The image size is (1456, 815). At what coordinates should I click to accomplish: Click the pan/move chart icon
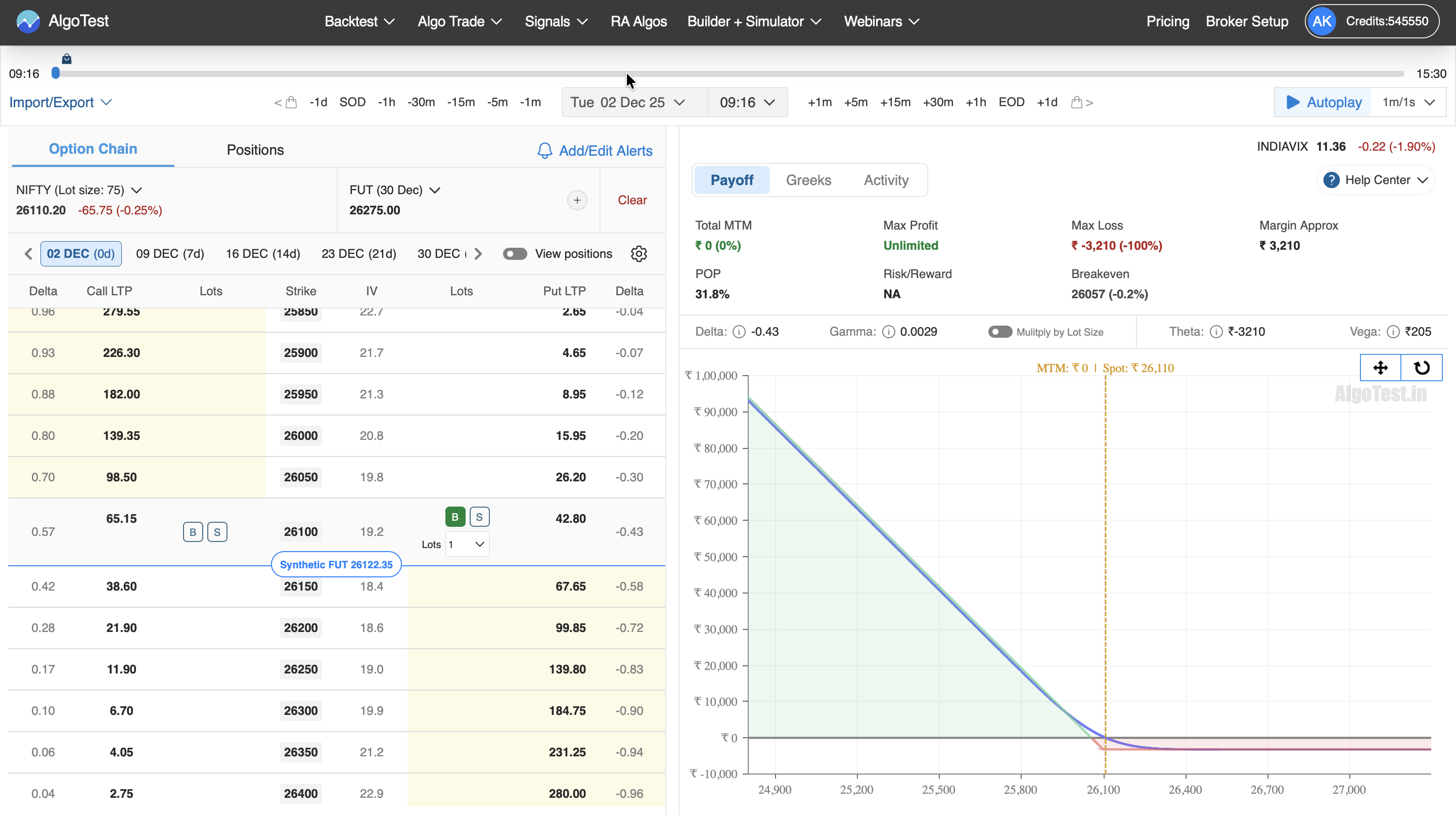[1380, 368]
